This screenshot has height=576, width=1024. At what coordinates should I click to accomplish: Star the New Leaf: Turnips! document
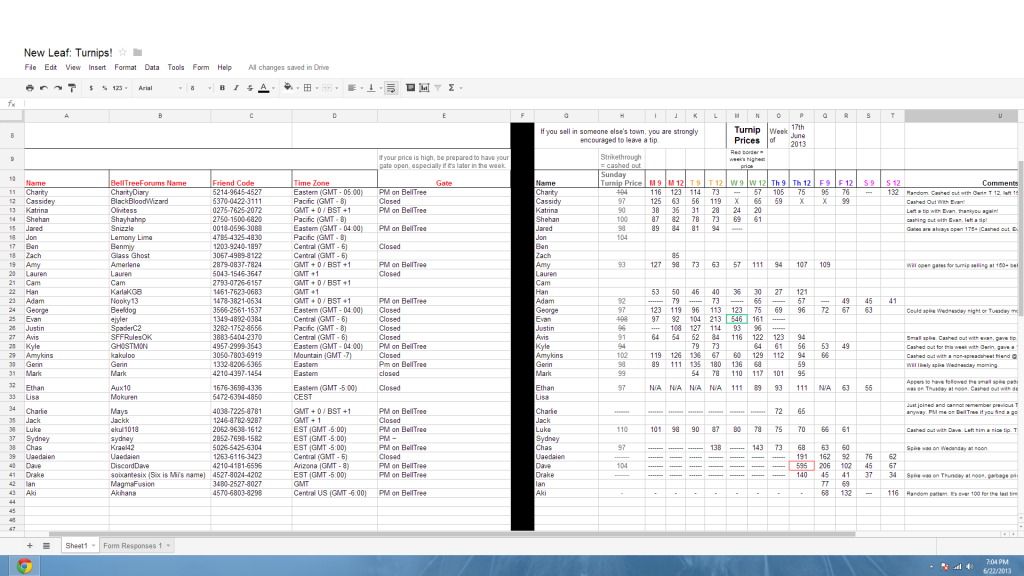pos(122,52)
